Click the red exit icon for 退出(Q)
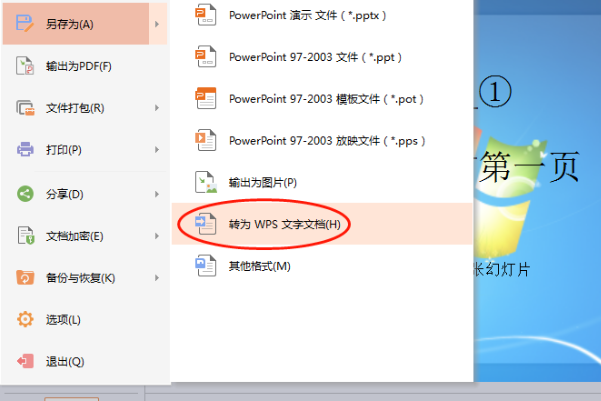This screenshot has width=601, height=401. 25,361
